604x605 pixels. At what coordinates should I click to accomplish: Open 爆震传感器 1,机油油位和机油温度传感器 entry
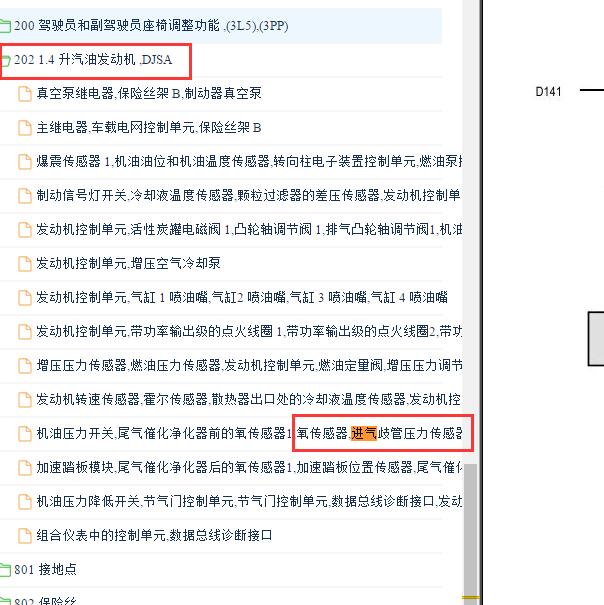tap(249, 161)
